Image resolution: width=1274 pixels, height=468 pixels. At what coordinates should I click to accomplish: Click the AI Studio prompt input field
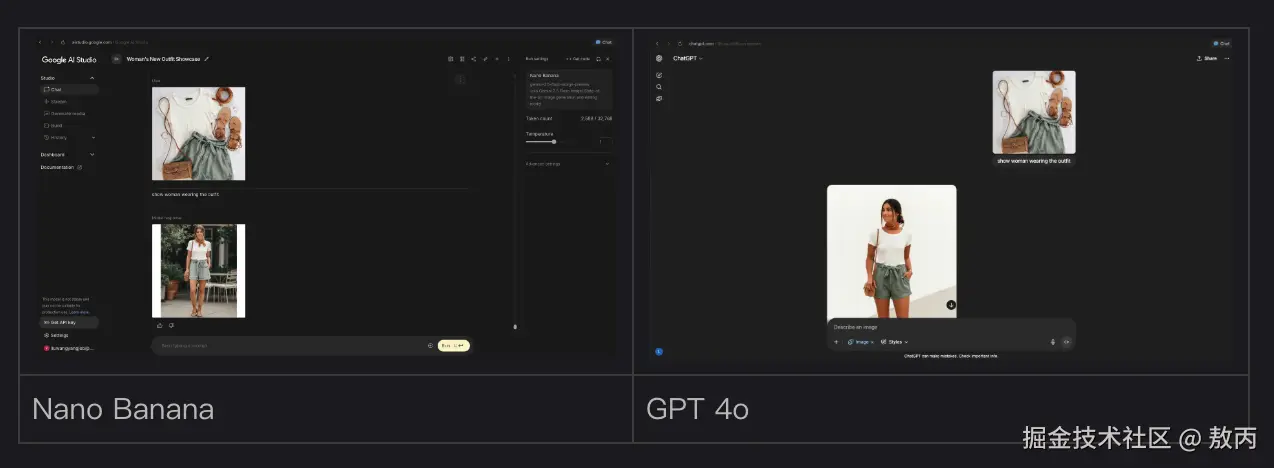[290, 345]
